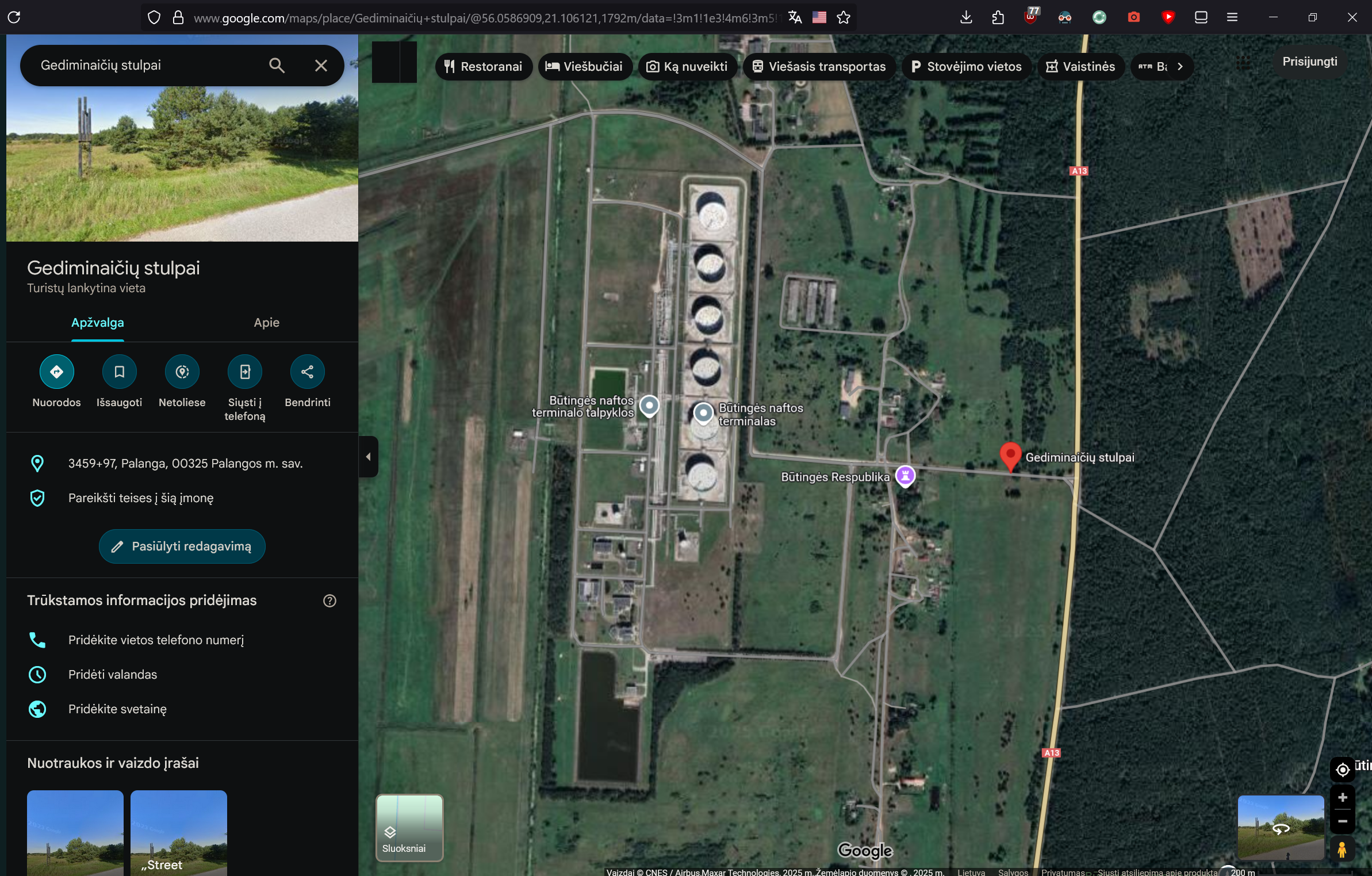Click the Gediminaičių stulpai map label

(x=1079, y=457)
